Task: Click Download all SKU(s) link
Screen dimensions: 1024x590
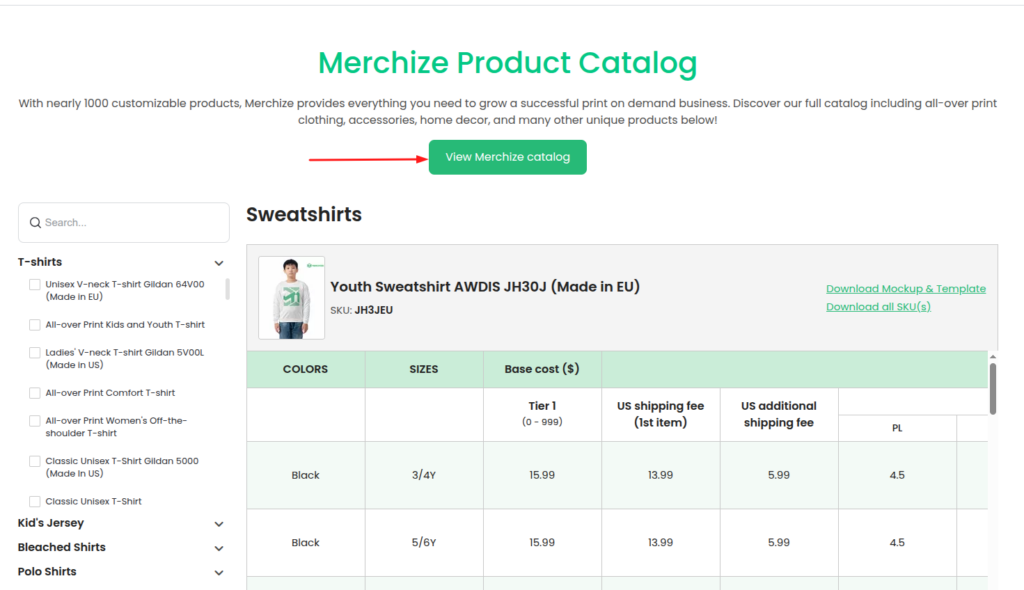Action: pos(878,307)
